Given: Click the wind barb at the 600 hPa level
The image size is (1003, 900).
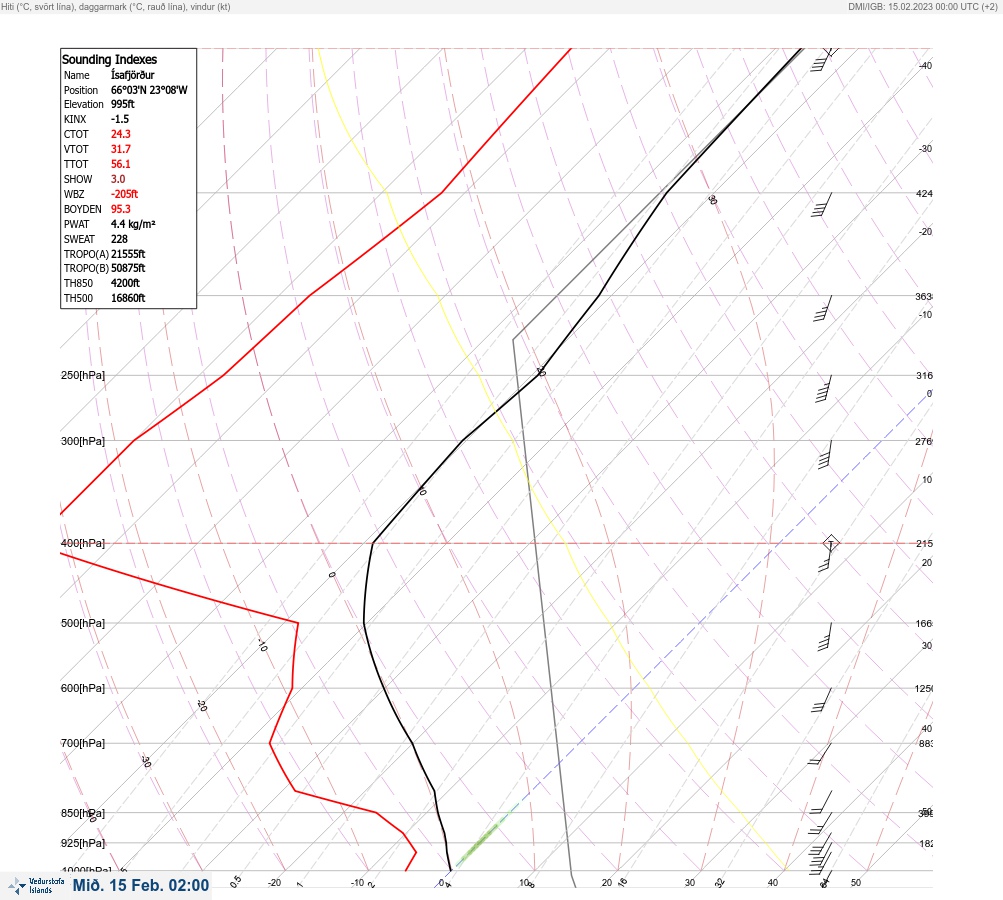Looking at the screenshot, I should click(822, 700).
